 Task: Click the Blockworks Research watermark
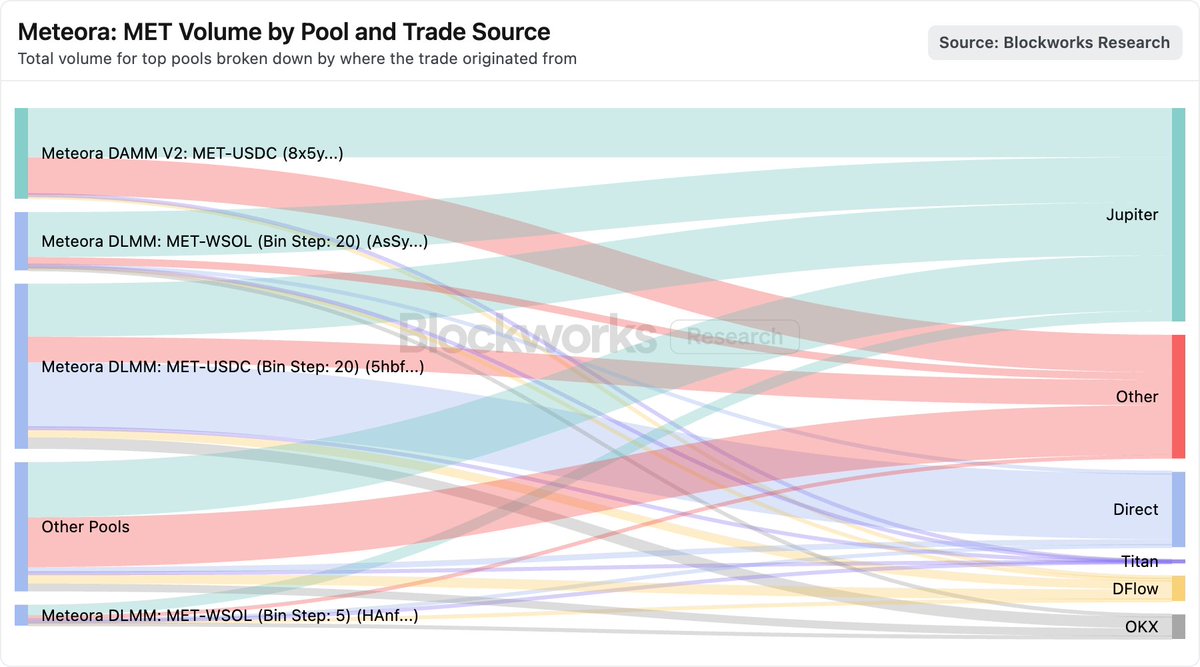click(x=598, y=335)
